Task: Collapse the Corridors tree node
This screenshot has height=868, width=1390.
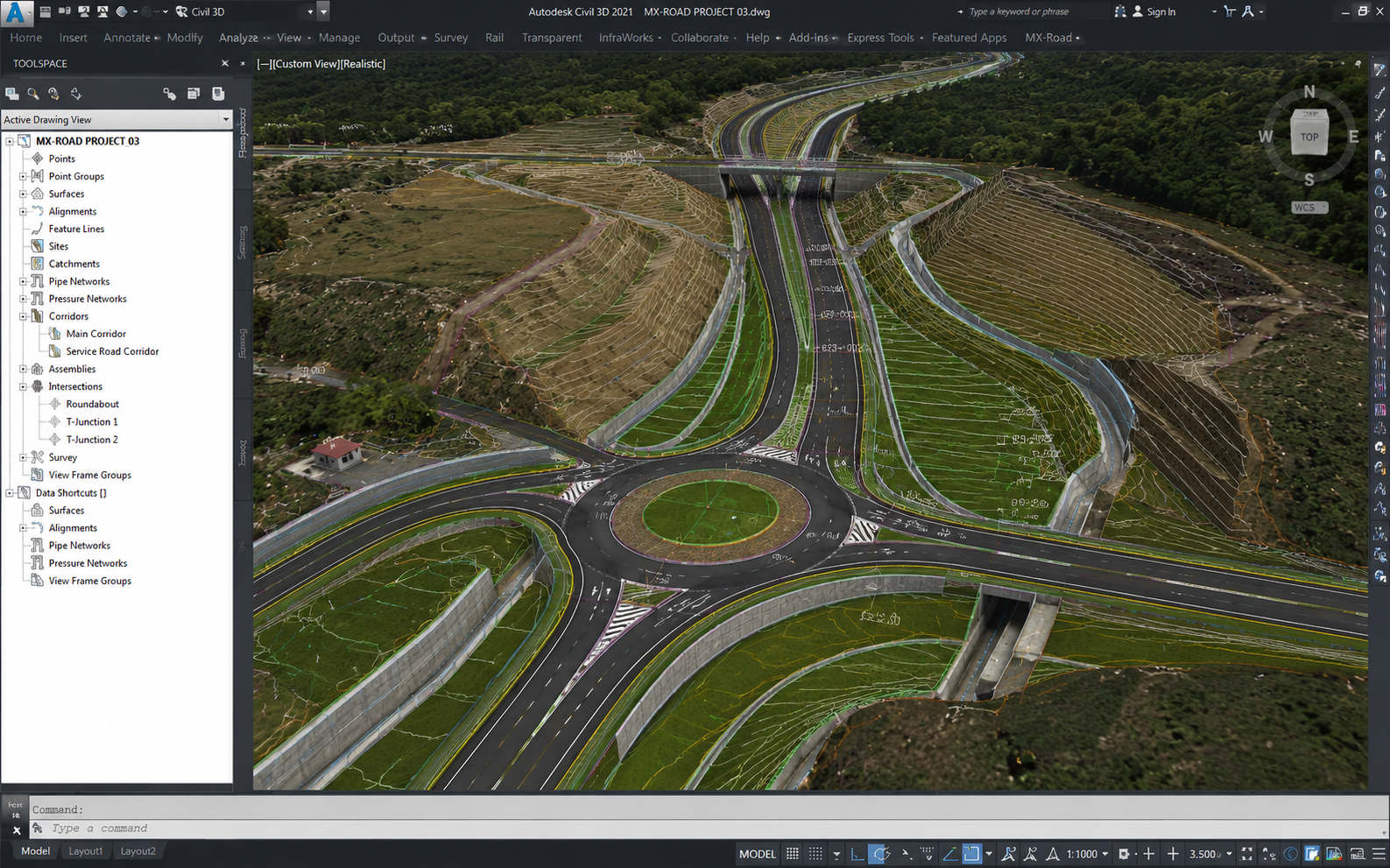Action: point(24,316)
